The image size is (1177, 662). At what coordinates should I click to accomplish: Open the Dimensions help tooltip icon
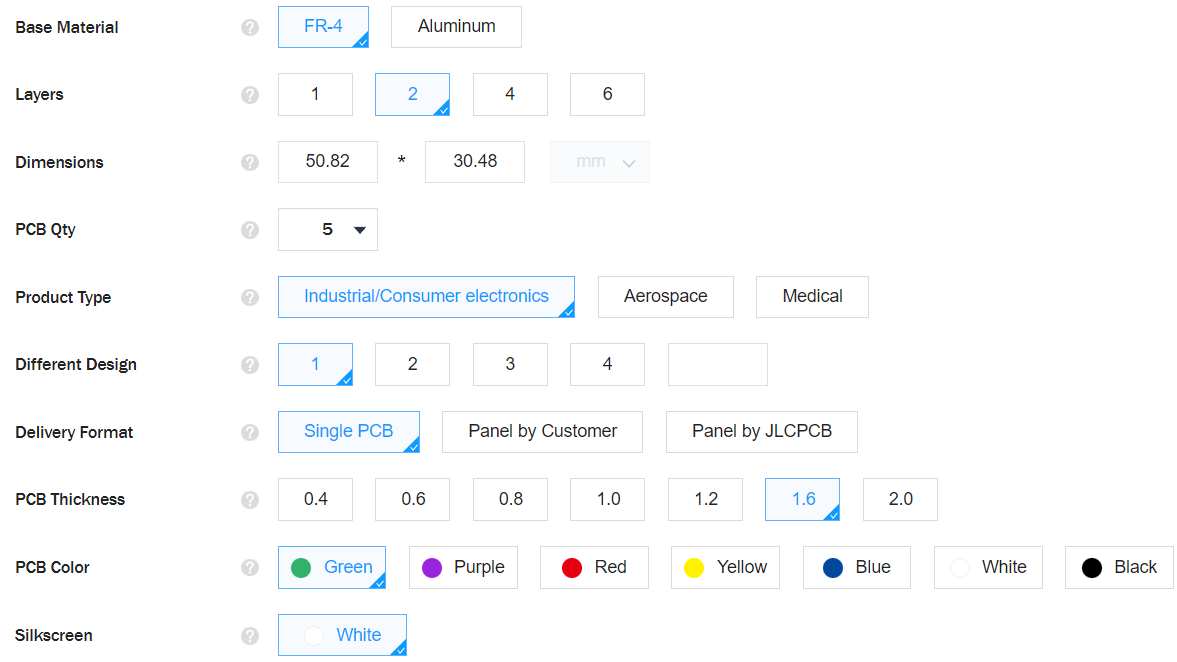250,162
